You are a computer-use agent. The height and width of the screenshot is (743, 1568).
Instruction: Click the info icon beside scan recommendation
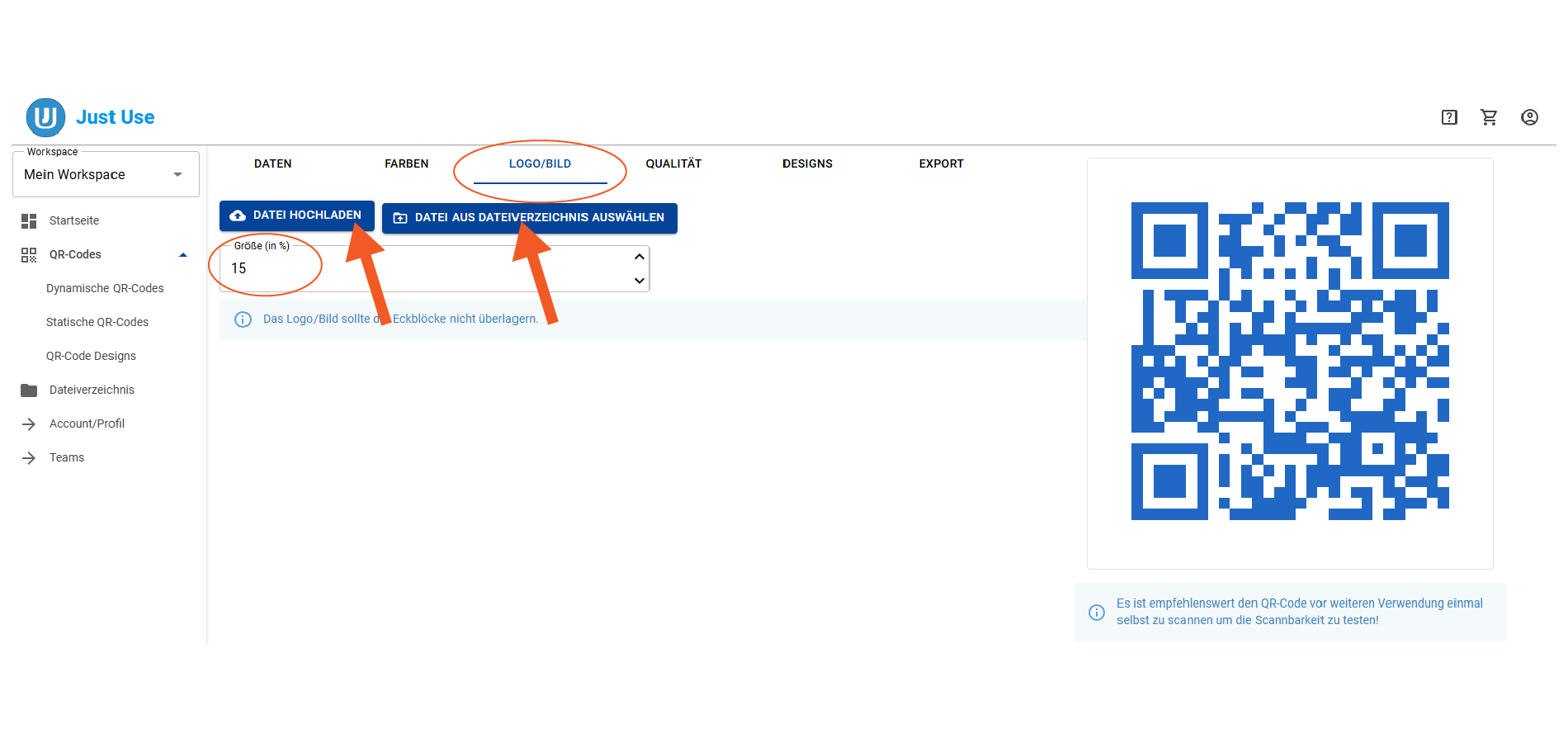click(1097, 612)
